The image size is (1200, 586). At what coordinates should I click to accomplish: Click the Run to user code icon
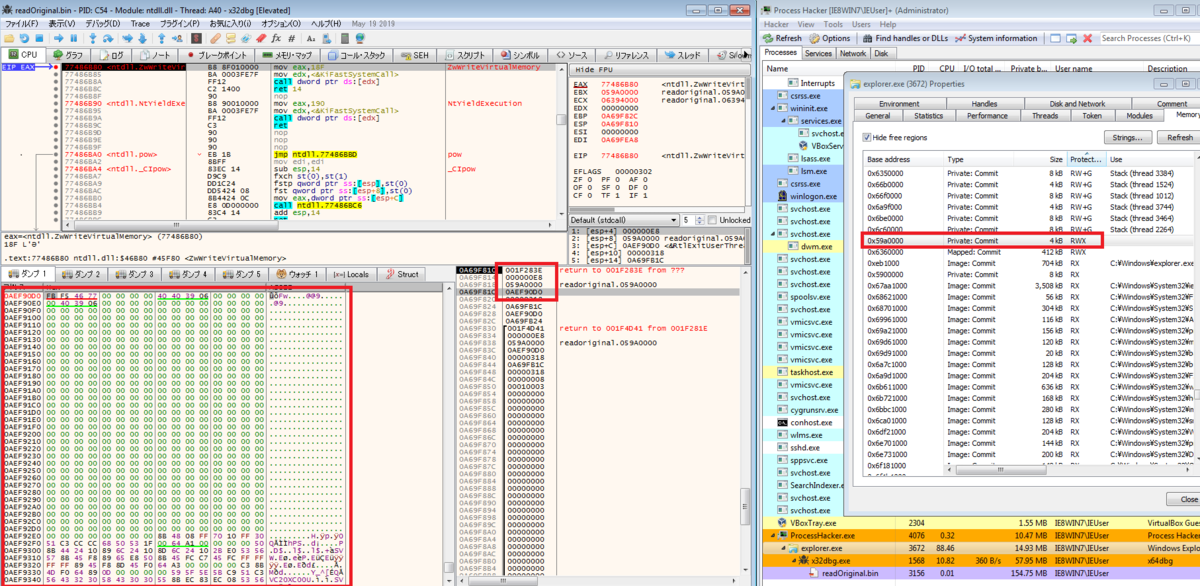tap(177, 38)
